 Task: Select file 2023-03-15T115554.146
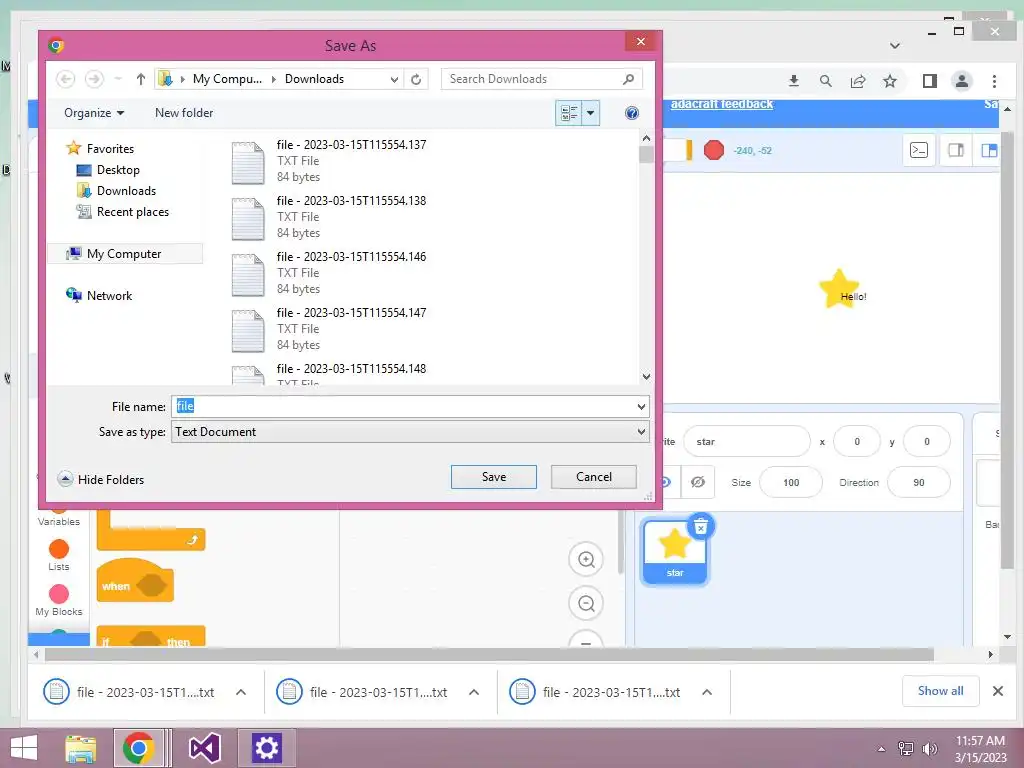(x=329, y=273)
